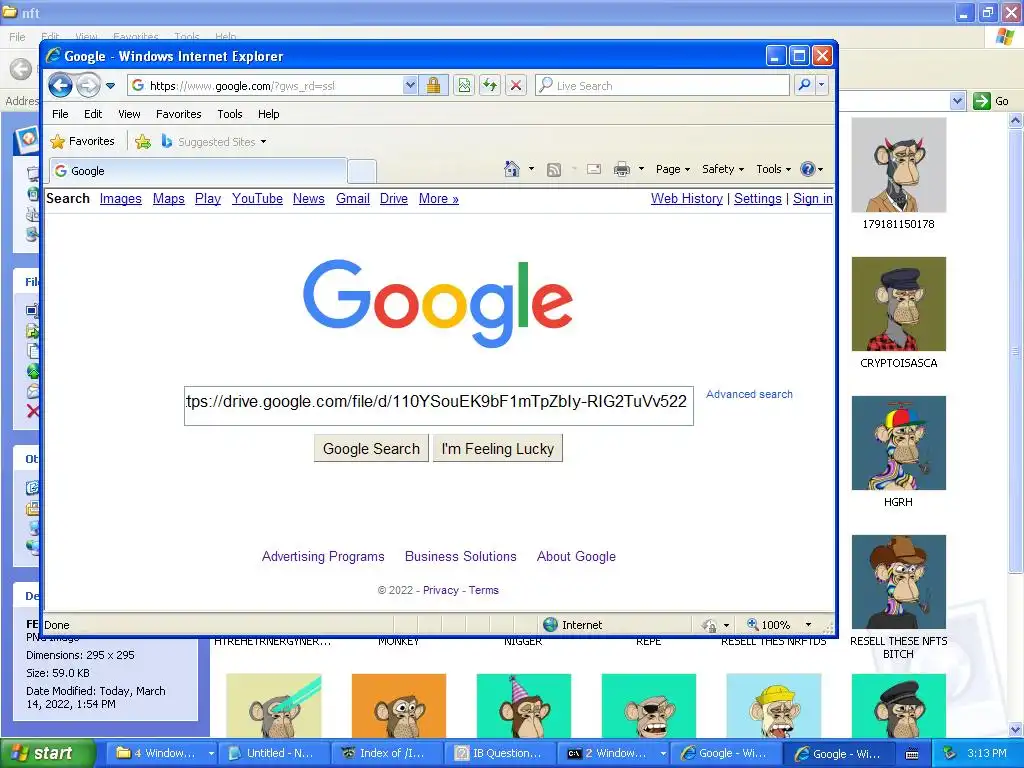1024x768 pixels.
Task: Click I'm Feeling Lucky button
Action: (498, 449)
